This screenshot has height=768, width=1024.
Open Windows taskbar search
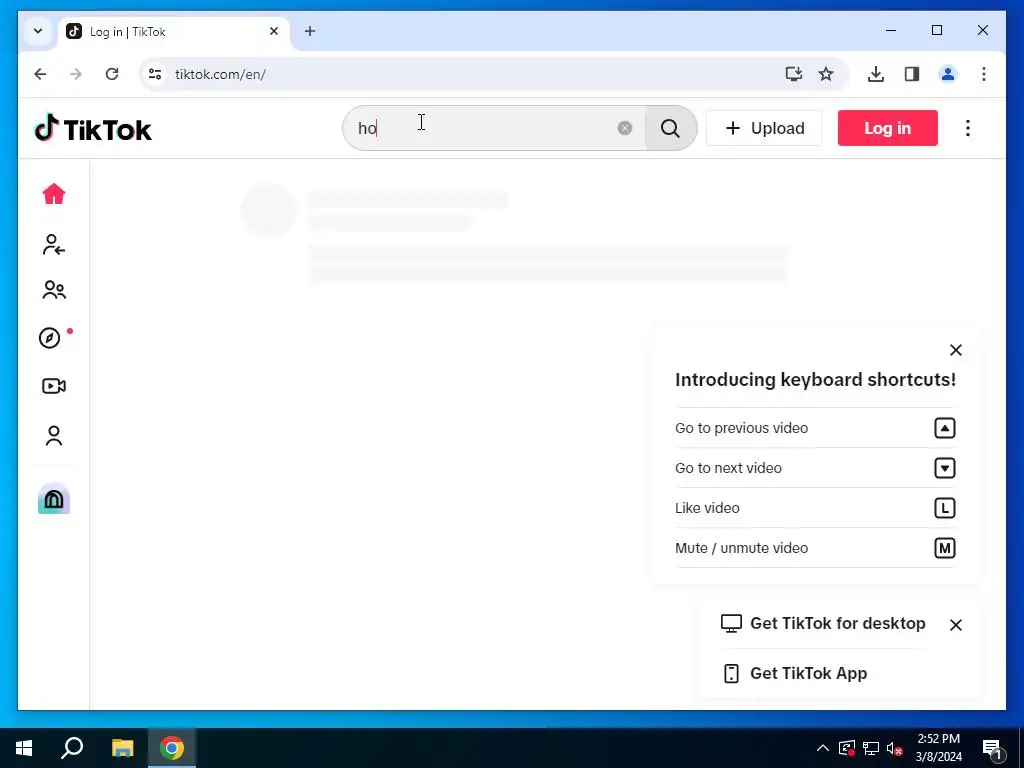pos(72,748)
